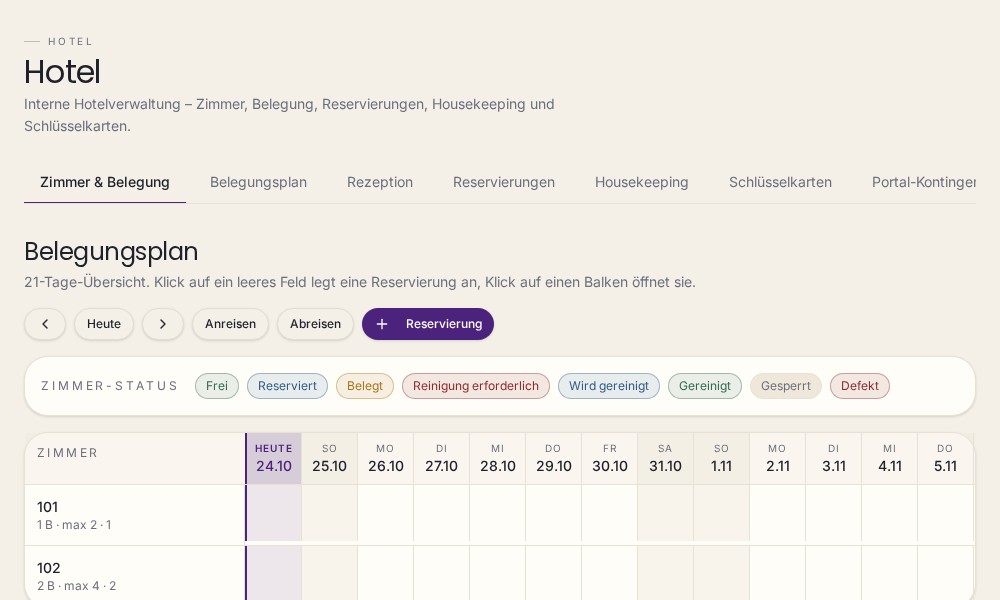Select the Reinigung erforderlich status chip
This screenshot has width=1000, height=600.
point(476,386)
